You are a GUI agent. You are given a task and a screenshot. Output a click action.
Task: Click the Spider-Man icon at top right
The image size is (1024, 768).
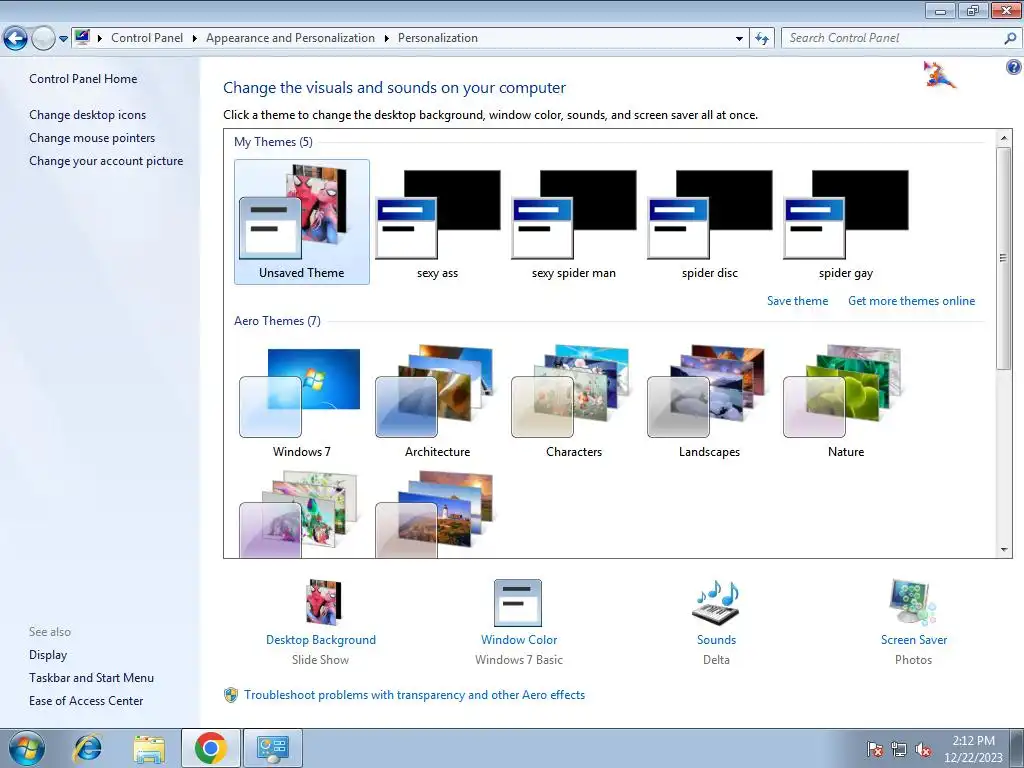pyautogui.click(x=939, y=74)
